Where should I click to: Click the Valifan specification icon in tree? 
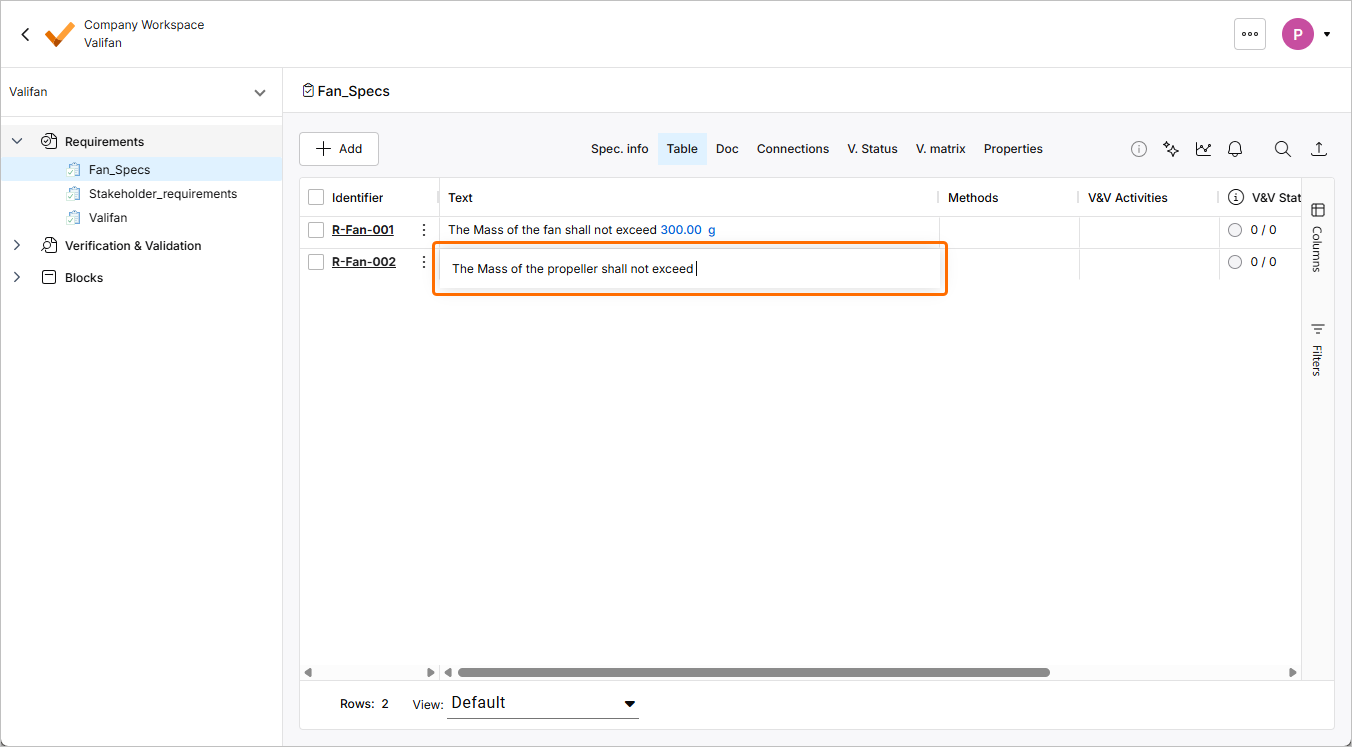point(73,218)
